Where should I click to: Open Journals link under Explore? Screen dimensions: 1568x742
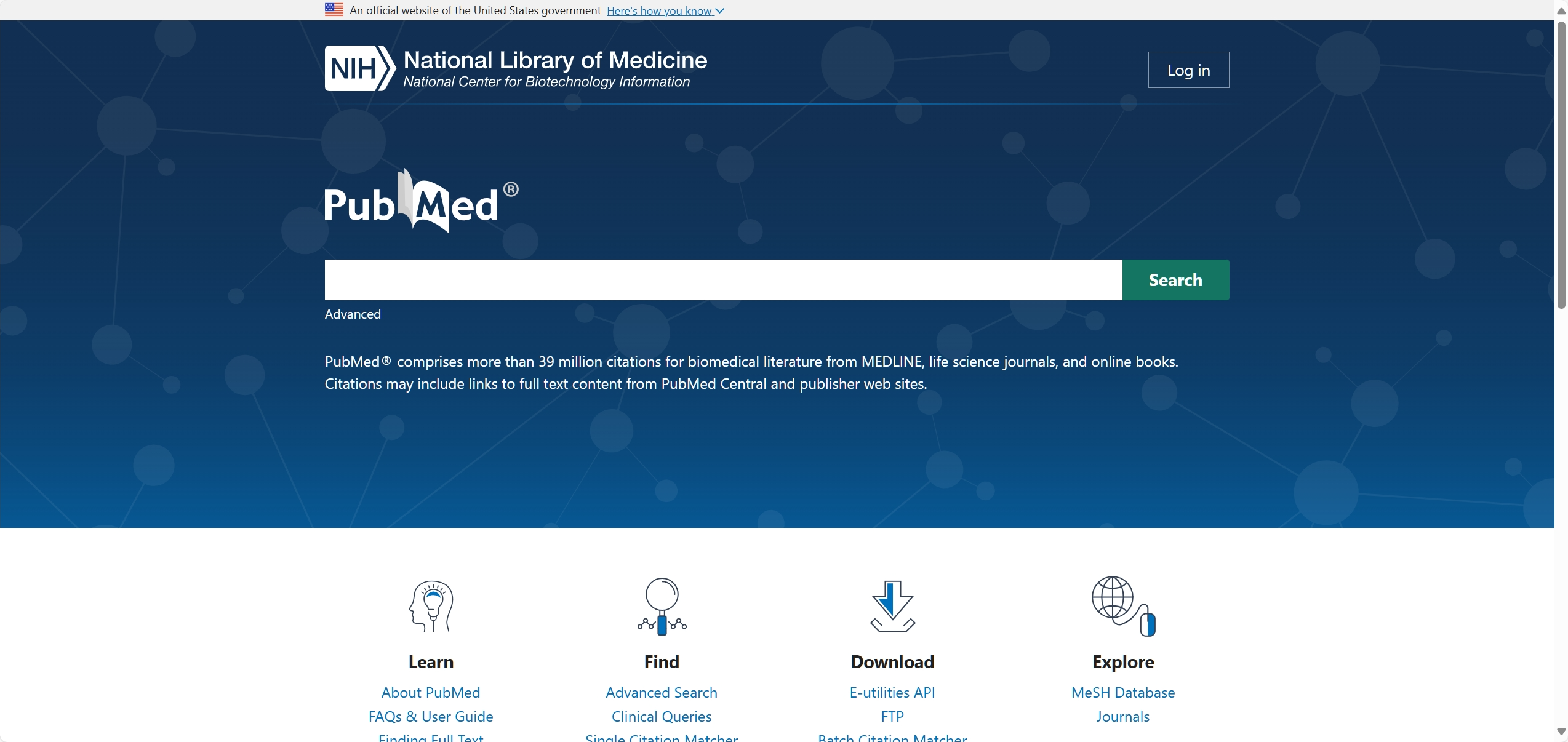coord(1123,717)
